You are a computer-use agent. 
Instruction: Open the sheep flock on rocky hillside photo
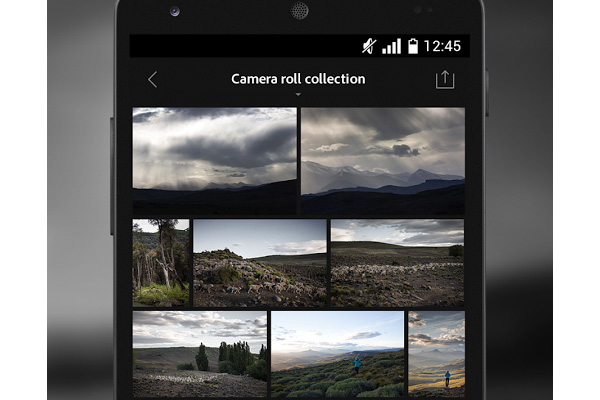pyautogui.click(x=260, y=263)
